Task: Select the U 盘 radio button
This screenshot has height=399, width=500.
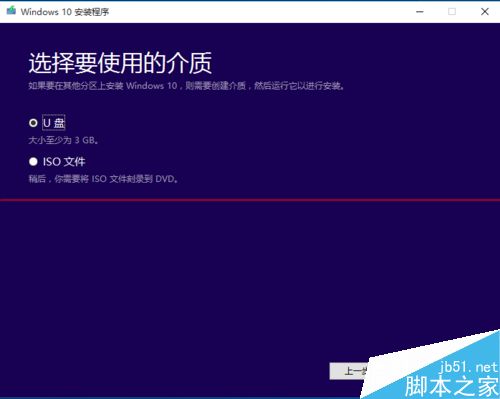Action: [33, 123]
